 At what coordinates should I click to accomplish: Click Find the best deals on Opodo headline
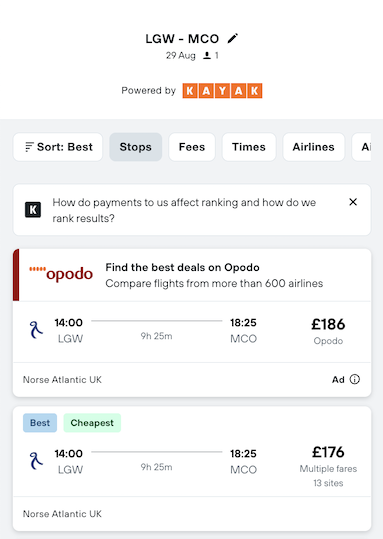(182, 267)
